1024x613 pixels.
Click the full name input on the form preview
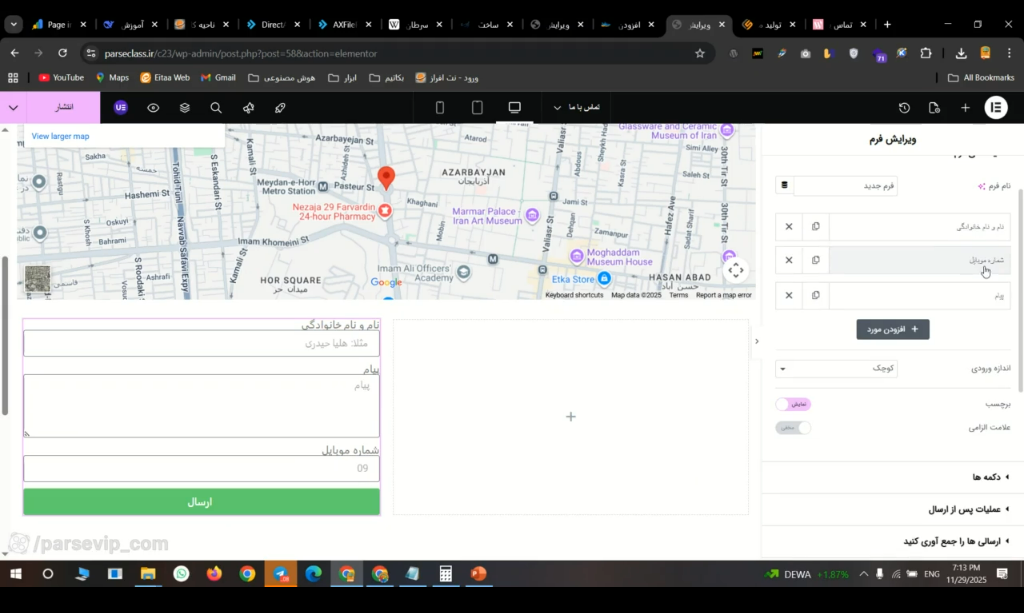tap(201, 343)
